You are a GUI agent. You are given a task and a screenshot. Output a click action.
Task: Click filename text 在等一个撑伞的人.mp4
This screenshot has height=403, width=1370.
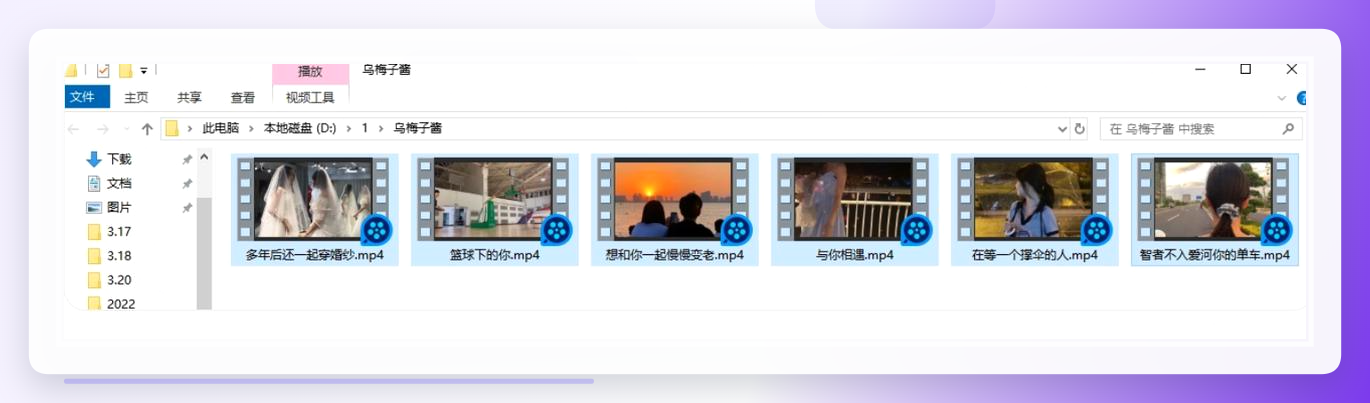(1035, 255)
